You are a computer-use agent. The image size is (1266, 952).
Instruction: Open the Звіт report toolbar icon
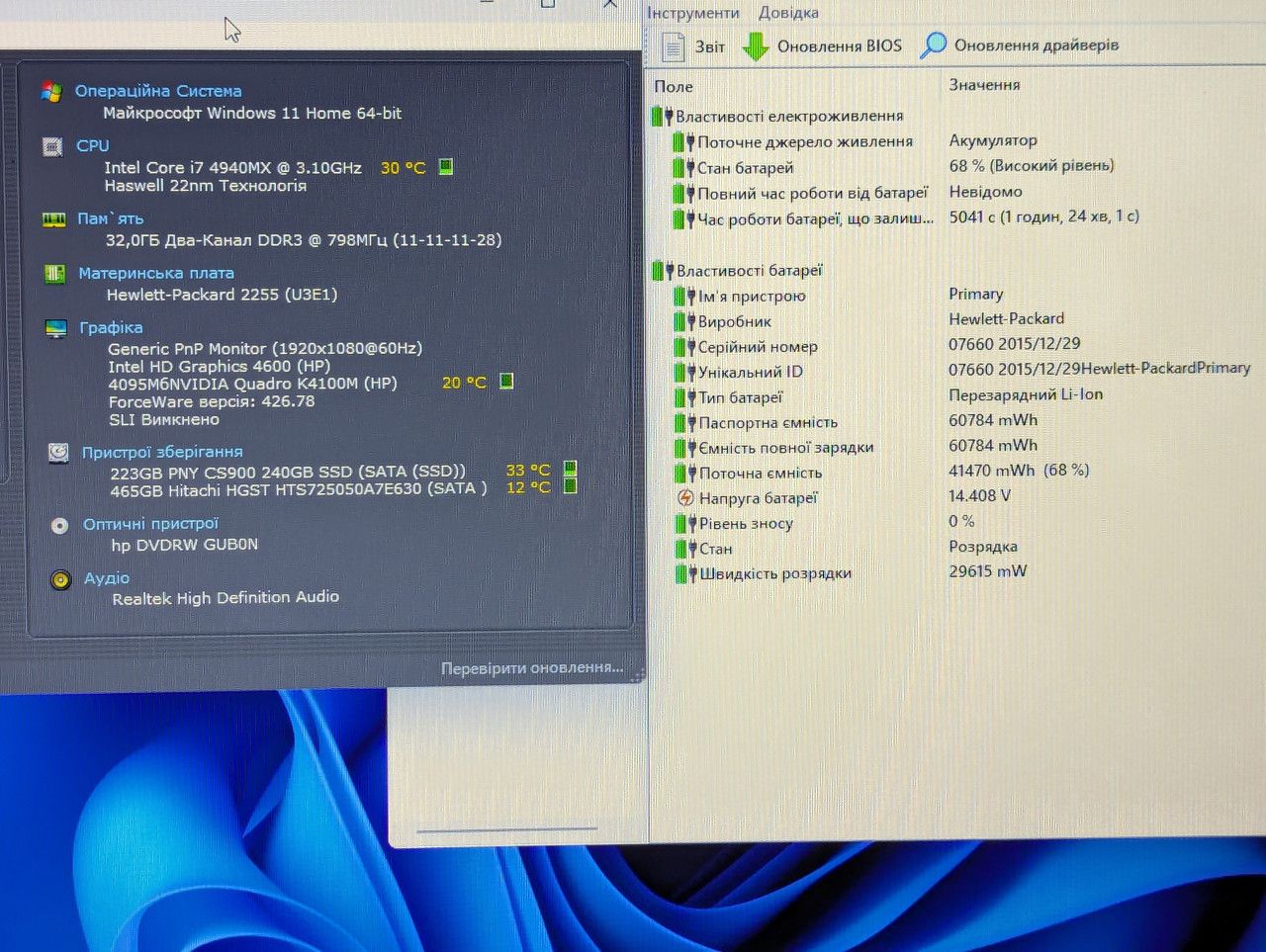pos(673,46)
